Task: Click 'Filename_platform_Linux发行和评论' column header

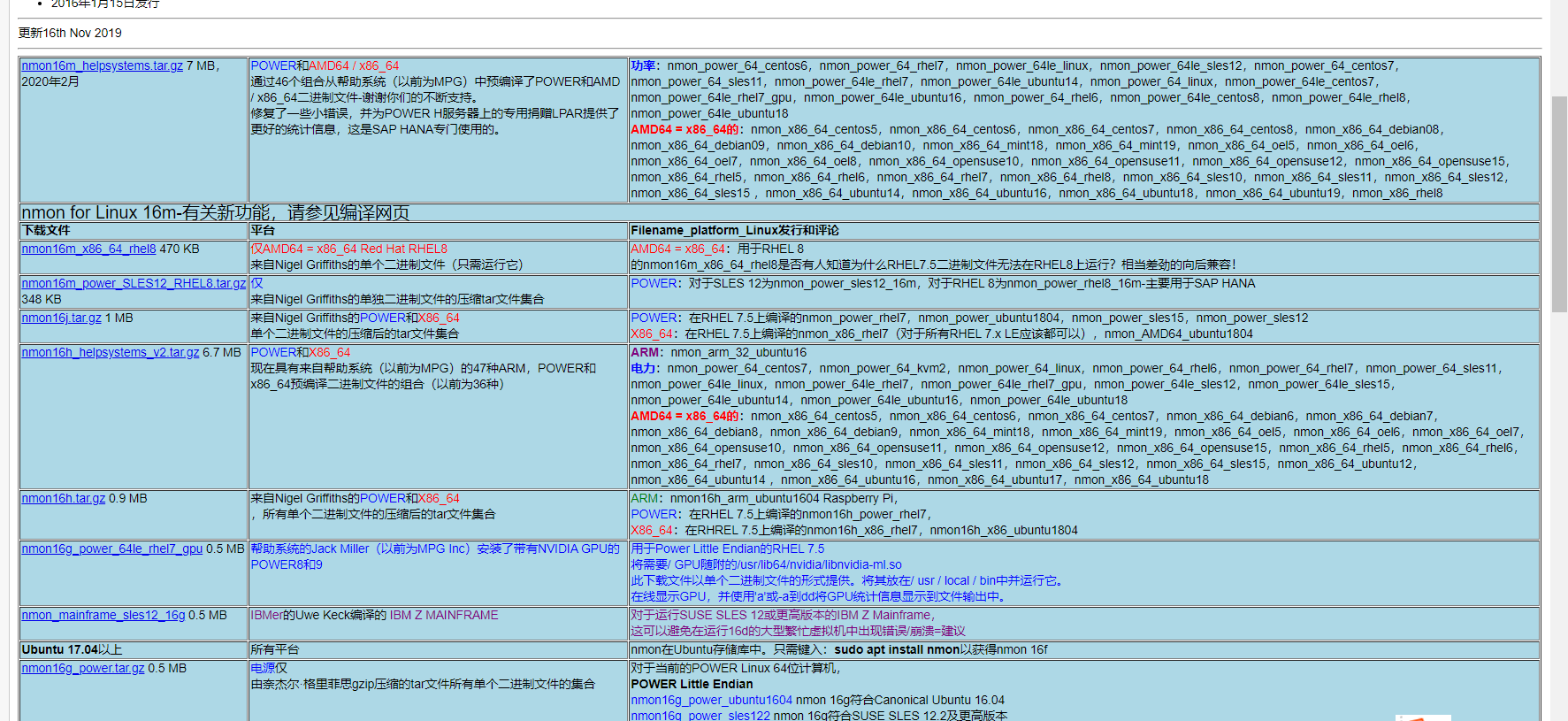Action: (735, 230)
